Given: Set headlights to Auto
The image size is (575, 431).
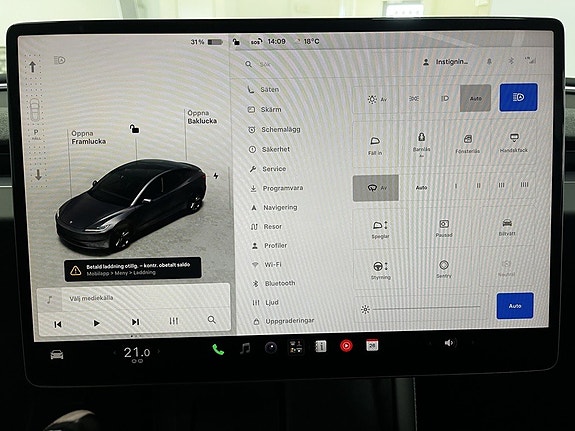Looking at the screenshot, I should coord(475,98).
